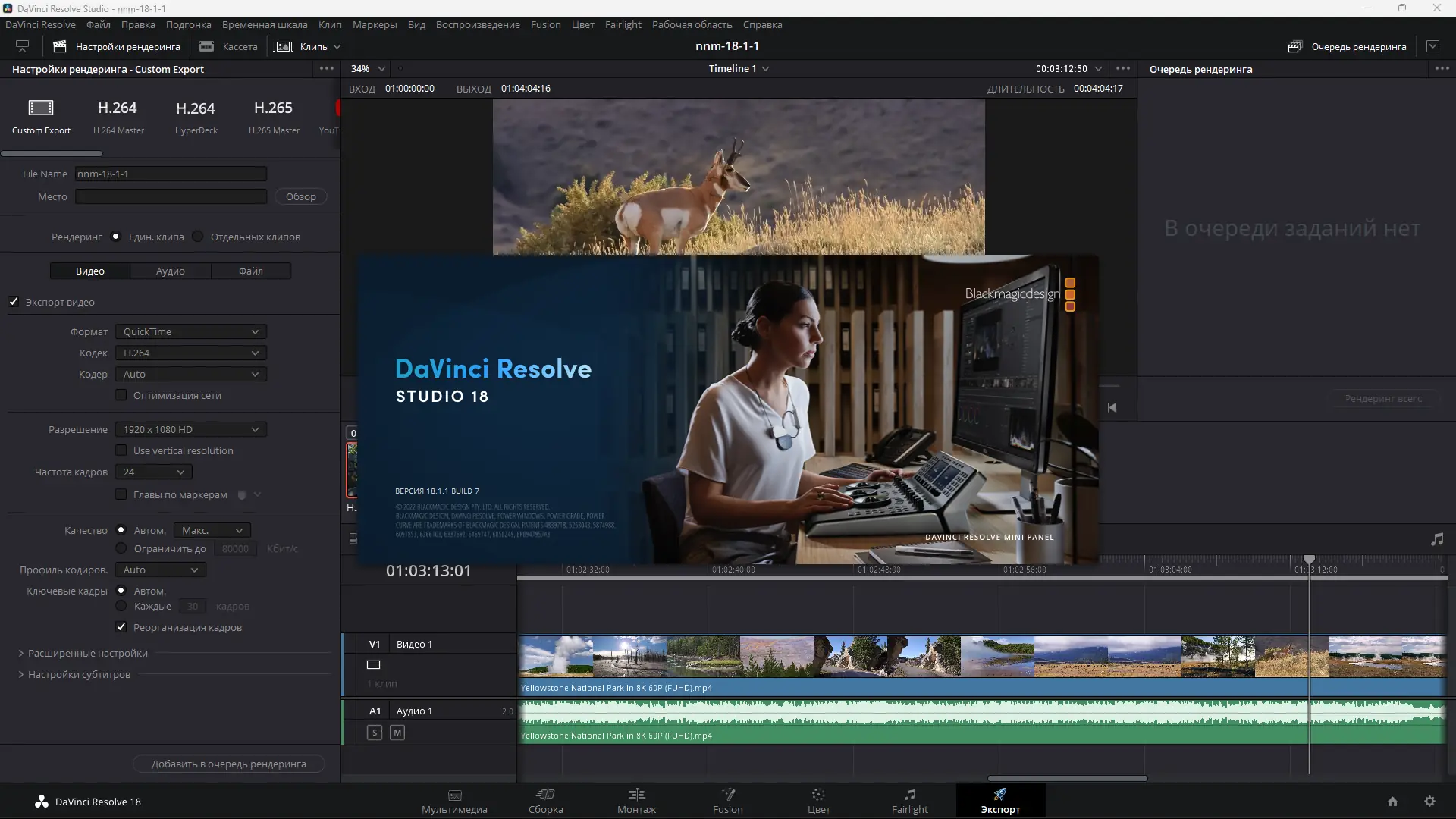The width and height of the screenshot is (1456, 819).
Task: Mute audio track A1 with M button
Action: tap(397, 733)
